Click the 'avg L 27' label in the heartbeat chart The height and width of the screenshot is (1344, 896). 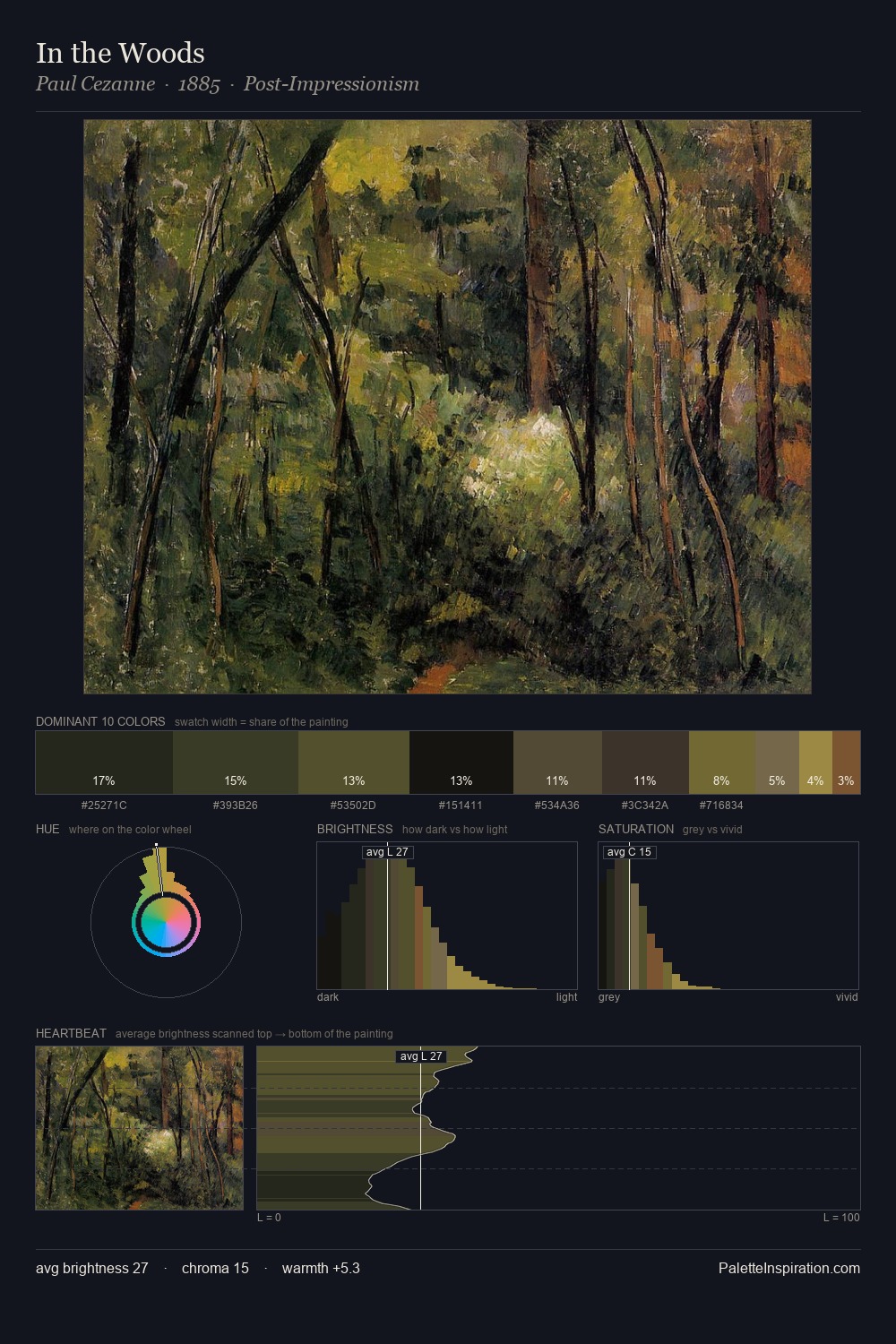click(x=421, y=1056)
